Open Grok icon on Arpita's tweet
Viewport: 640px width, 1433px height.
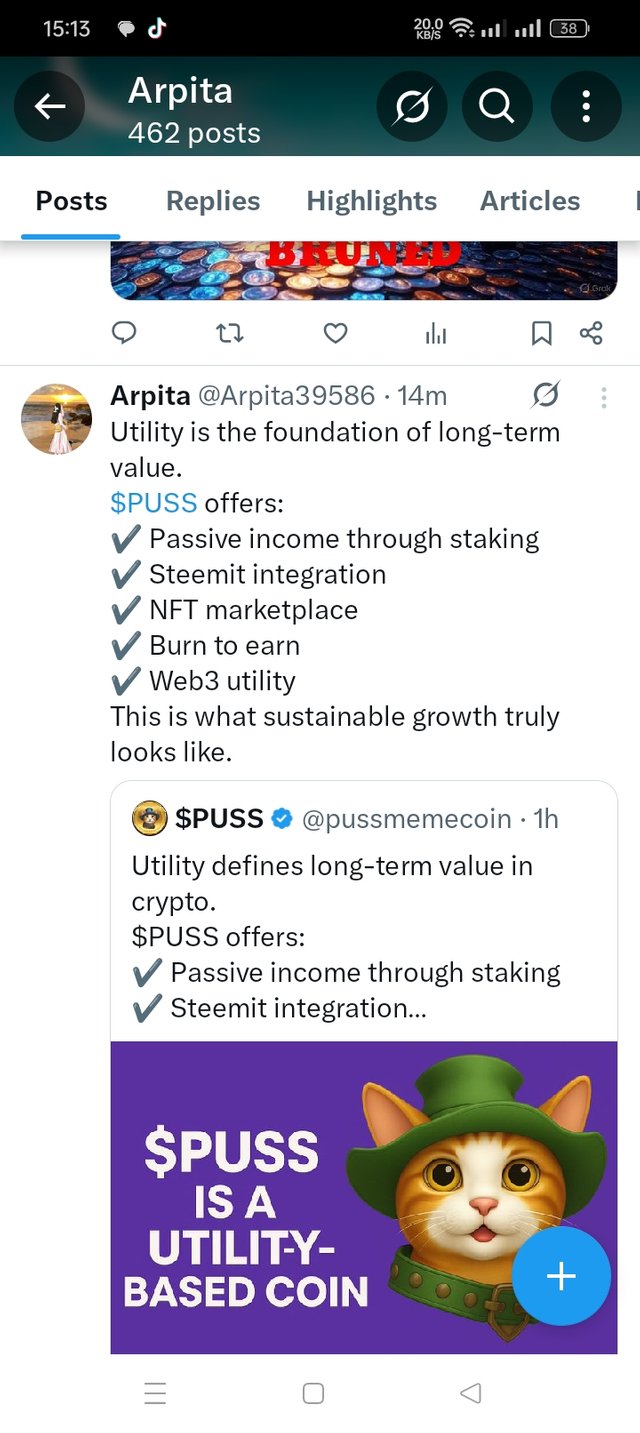(546, 396)
